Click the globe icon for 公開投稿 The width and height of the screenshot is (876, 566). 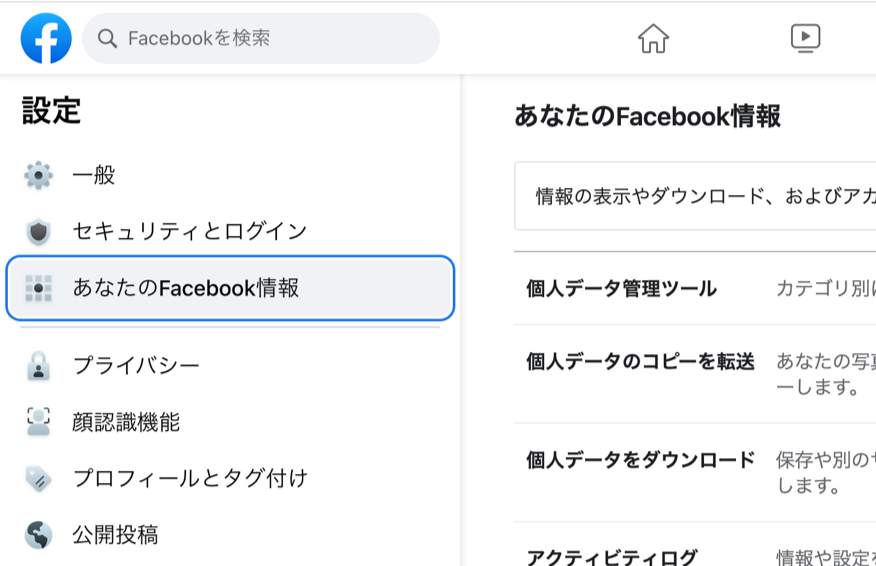pos(38,535)
